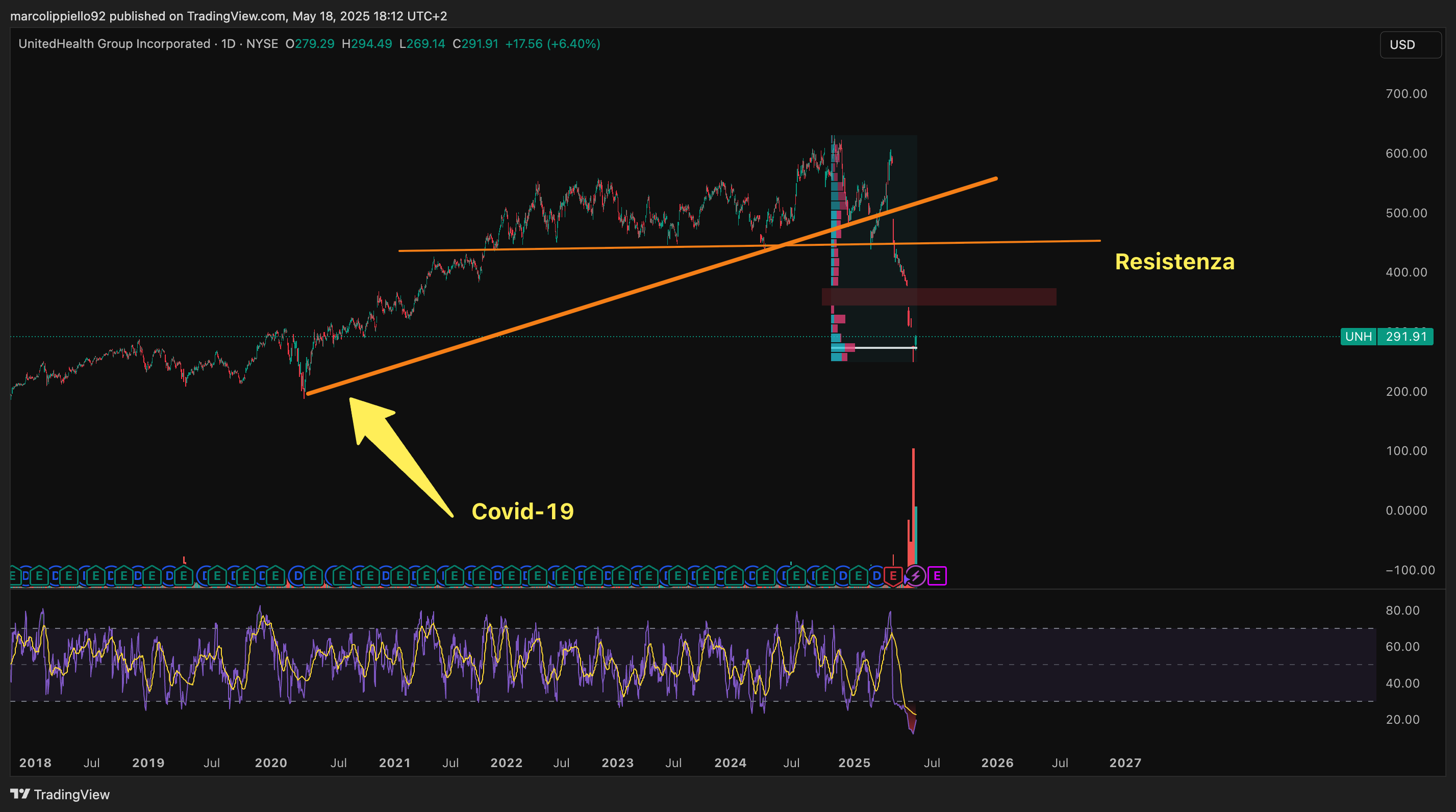Click the 1D interval in chart legend
The width and height of the screenshot is (1456, 812).
[x=228, y=43]
